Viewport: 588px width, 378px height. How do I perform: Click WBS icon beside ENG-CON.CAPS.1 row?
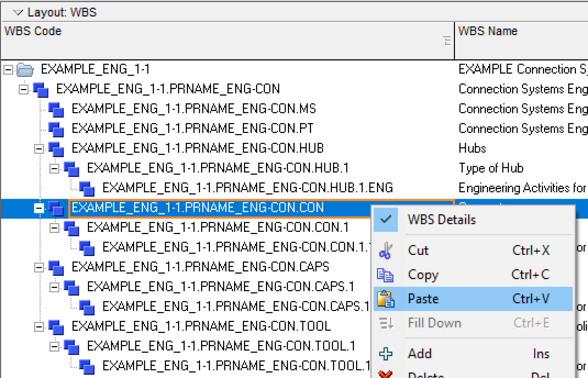(x=72, y=288)
